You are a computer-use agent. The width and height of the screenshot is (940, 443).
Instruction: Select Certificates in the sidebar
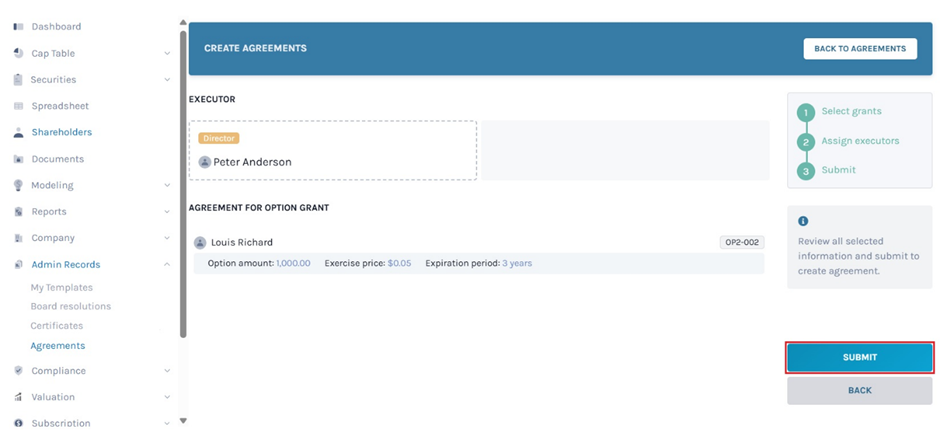pyautogui.click(x=56, y=326)
